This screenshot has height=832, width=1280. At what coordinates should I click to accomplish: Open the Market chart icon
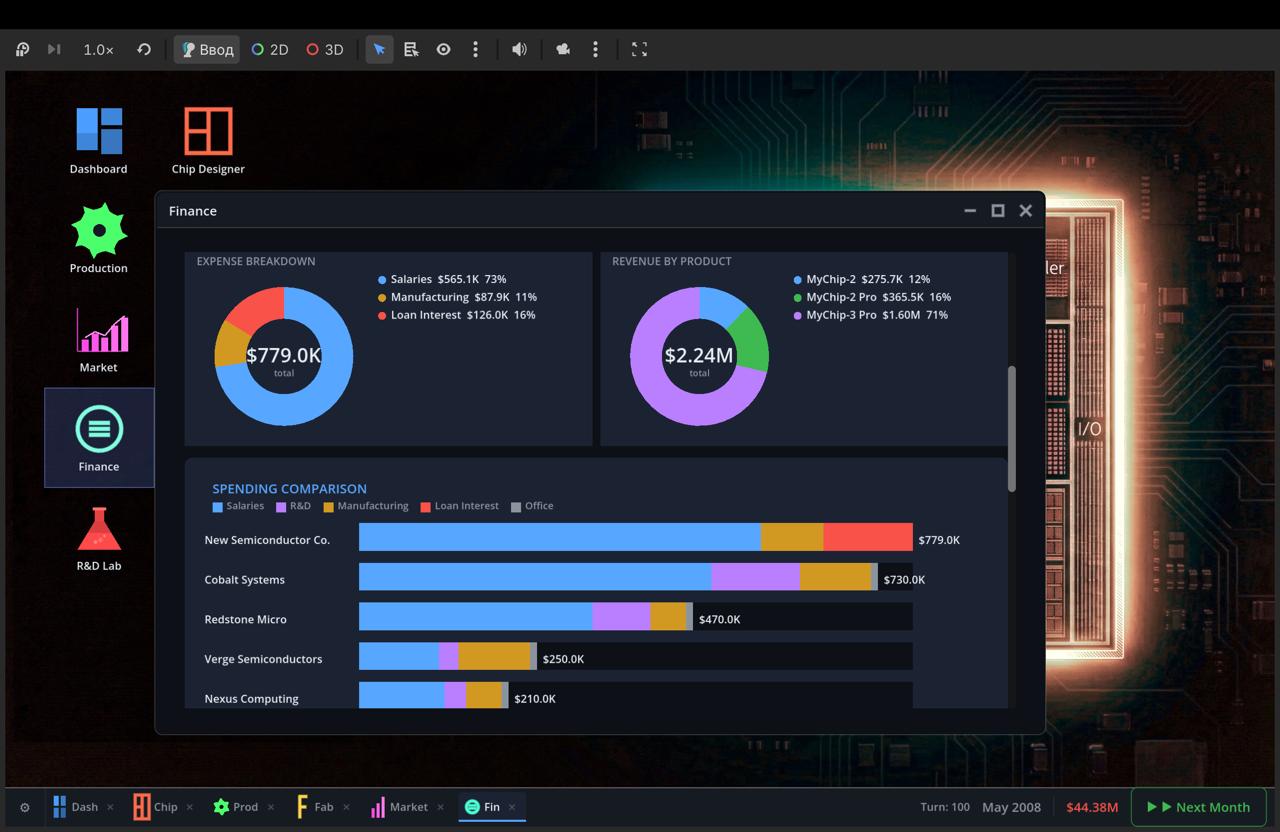click(x=99, y=339)
